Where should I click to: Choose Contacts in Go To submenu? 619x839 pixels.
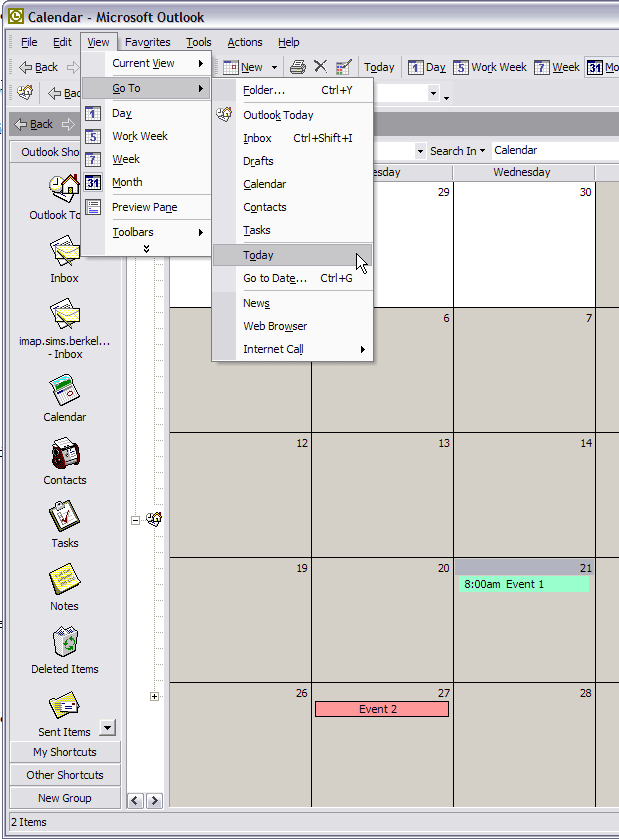[293, 207]
